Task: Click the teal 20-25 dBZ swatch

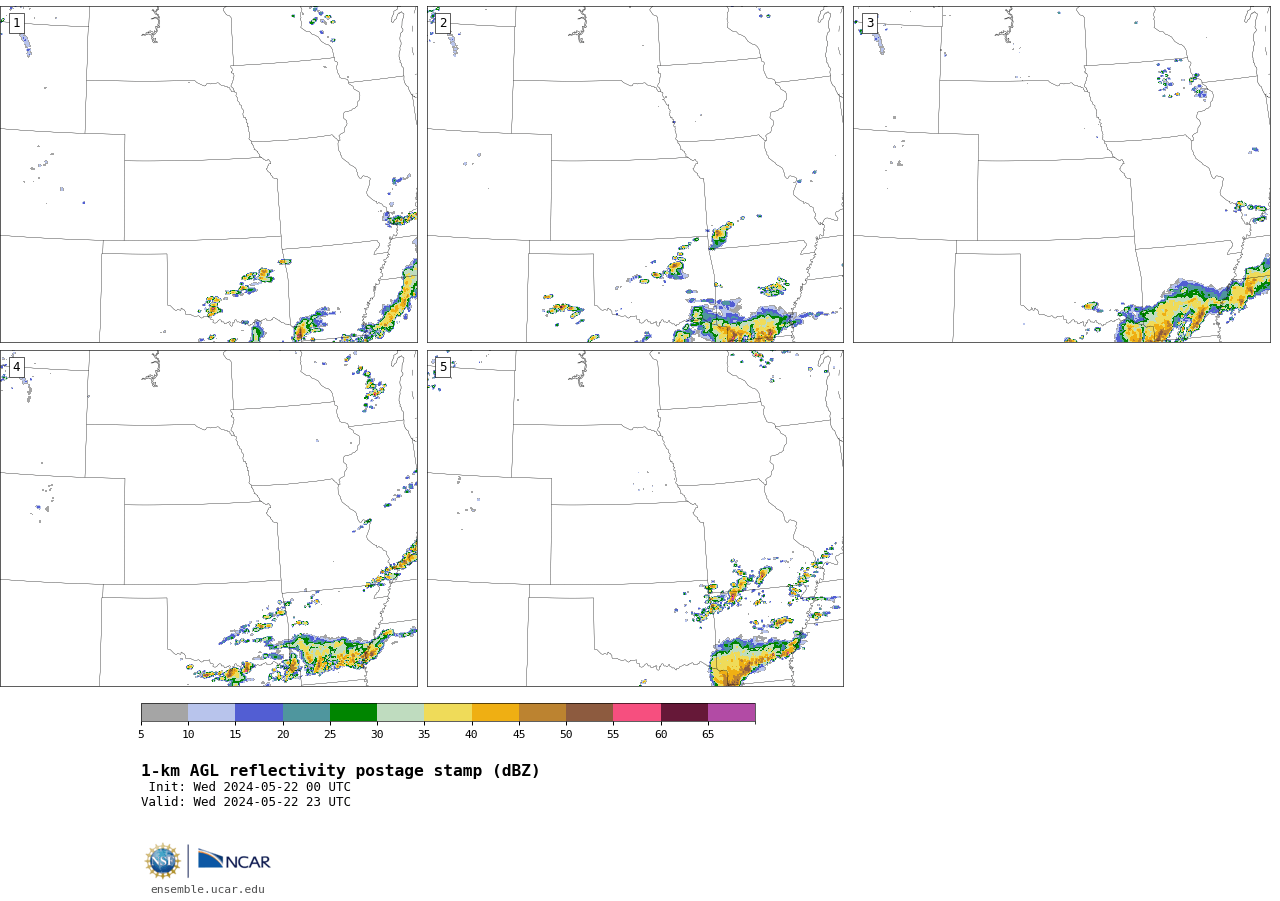Action: point(306,713)
